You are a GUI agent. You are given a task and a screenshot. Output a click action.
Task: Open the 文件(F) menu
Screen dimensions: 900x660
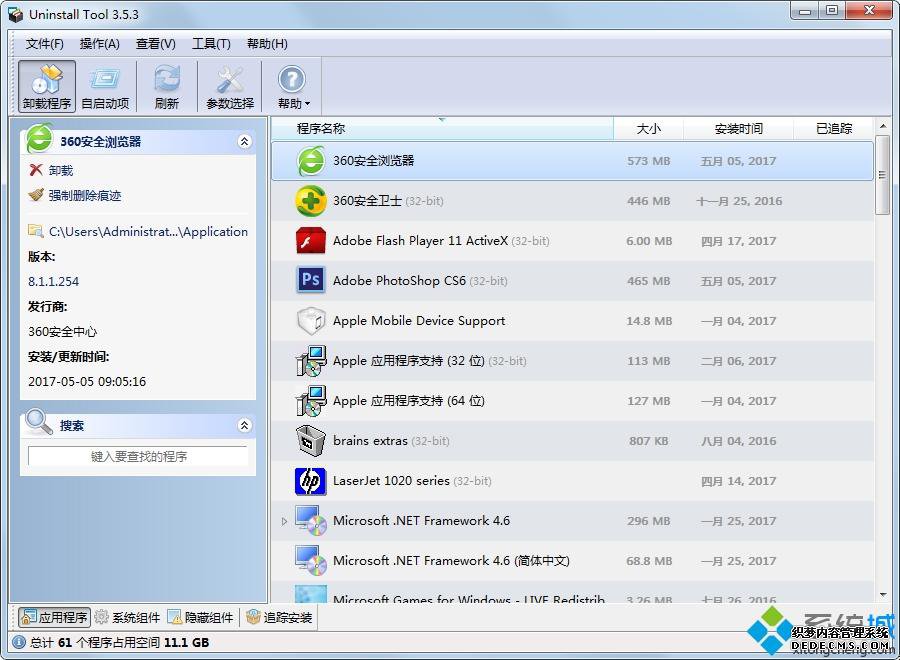tap(44, 44)
